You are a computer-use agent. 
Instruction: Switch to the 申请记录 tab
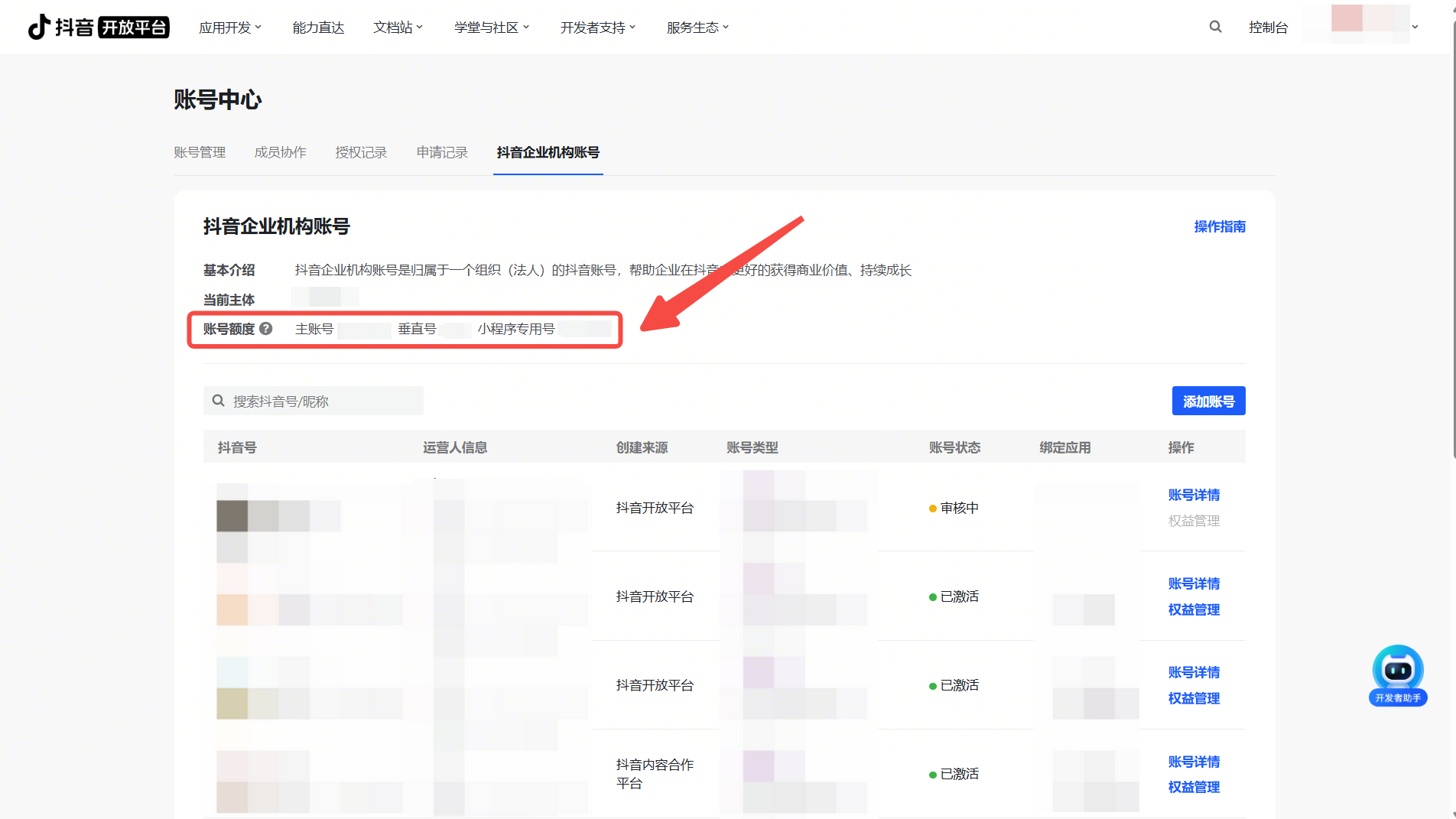442,152
